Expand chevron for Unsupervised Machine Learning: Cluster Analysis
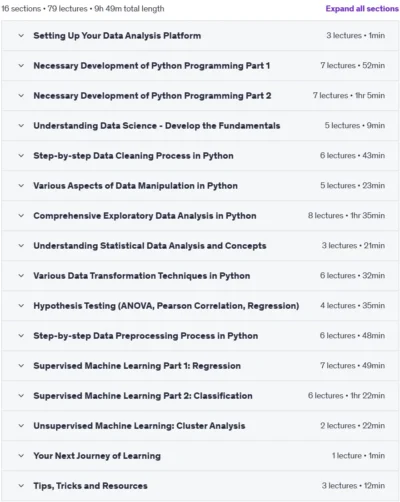 click(21, 425)
